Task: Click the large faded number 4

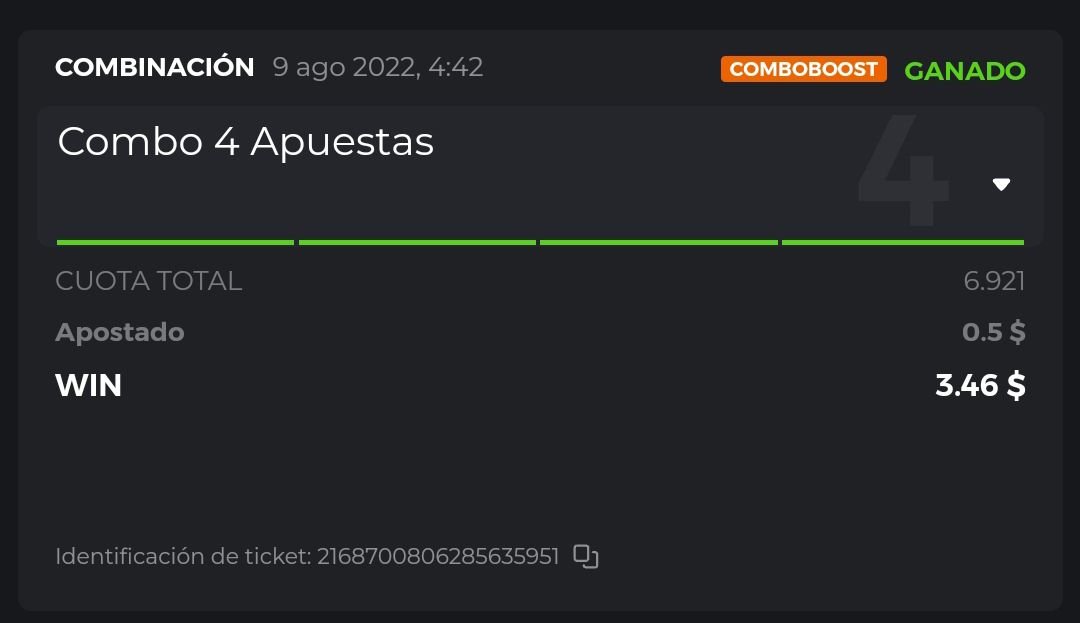Action: tap(903, 170)
